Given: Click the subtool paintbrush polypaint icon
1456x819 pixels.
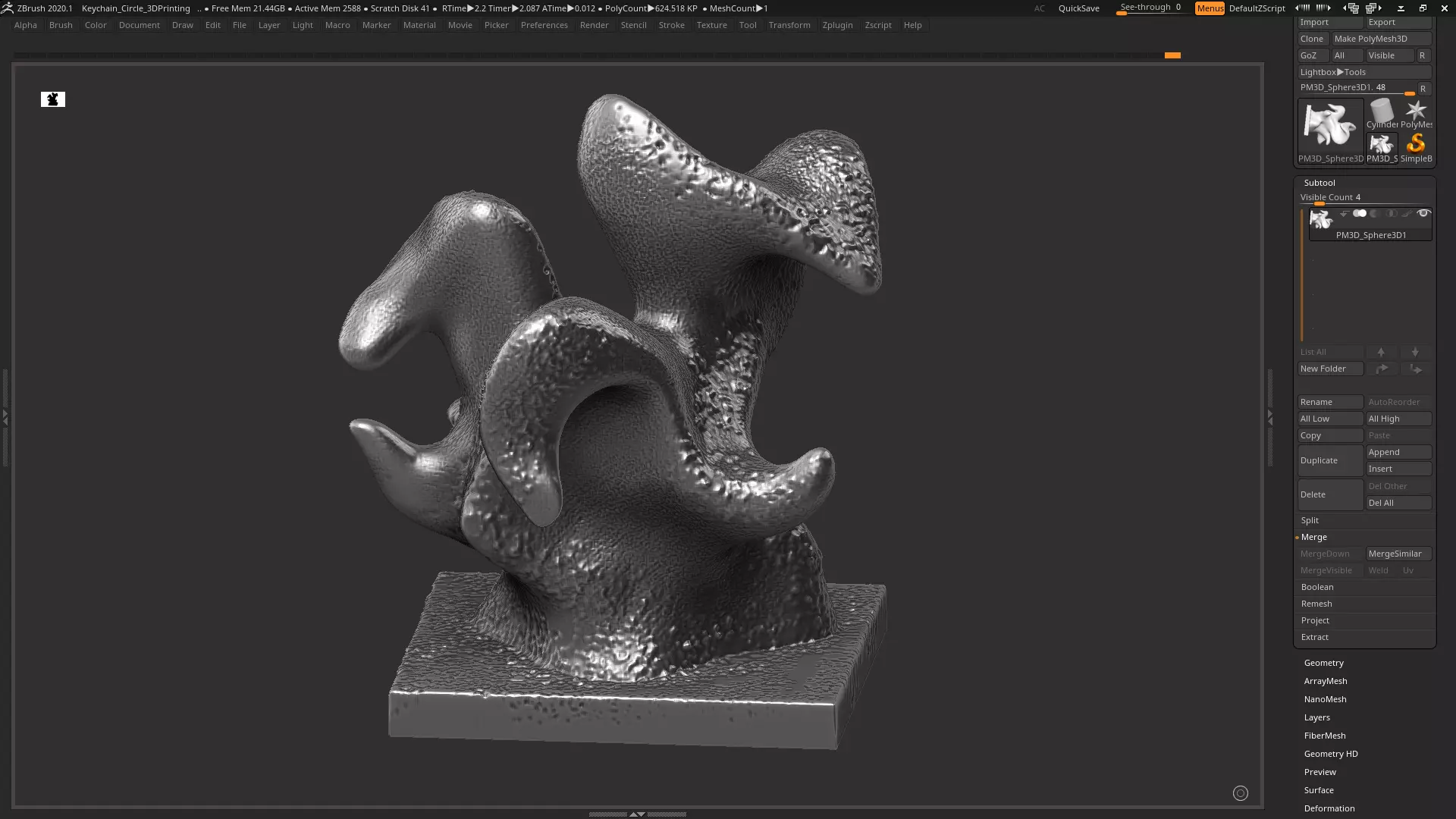Looking at the screenshot, I should (x=1407, y=214).
